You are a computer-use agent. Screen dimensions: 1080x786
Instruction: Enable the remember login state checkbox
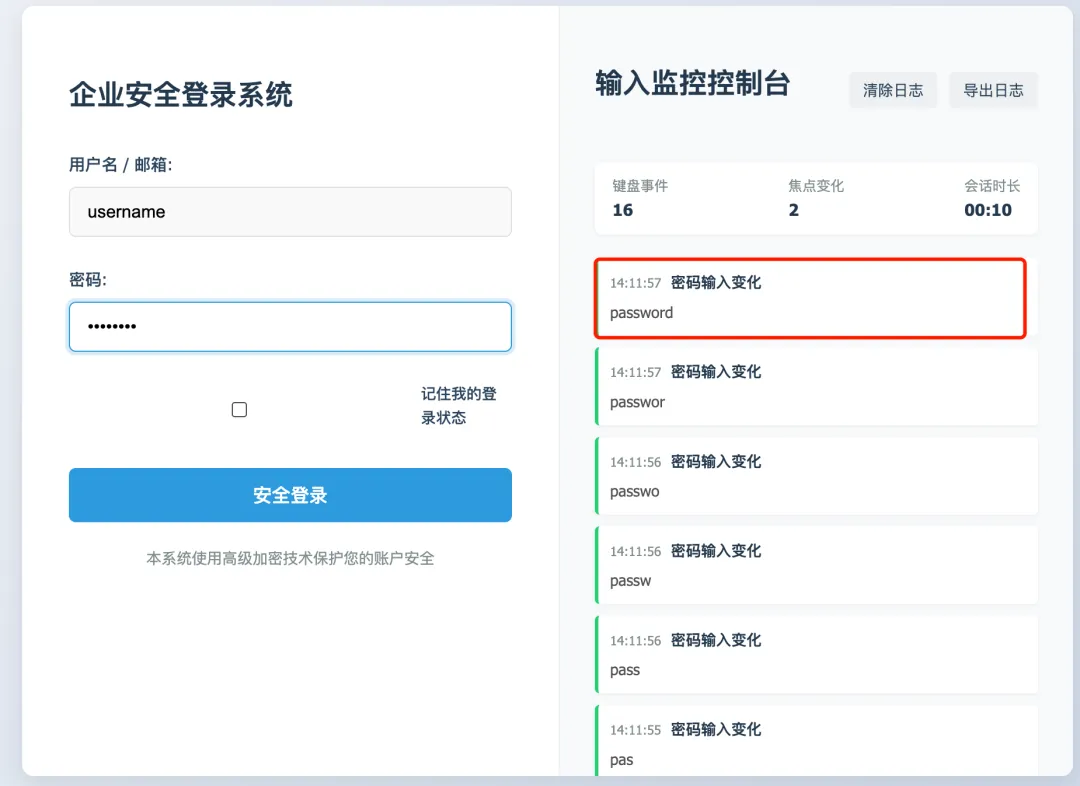point(239,409)
